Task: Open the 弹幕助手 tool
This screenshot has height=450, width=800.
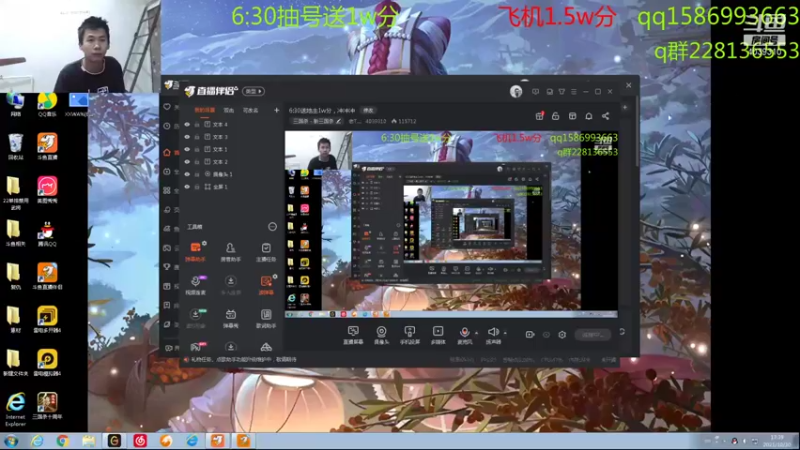Action: [x=195, y=252]
